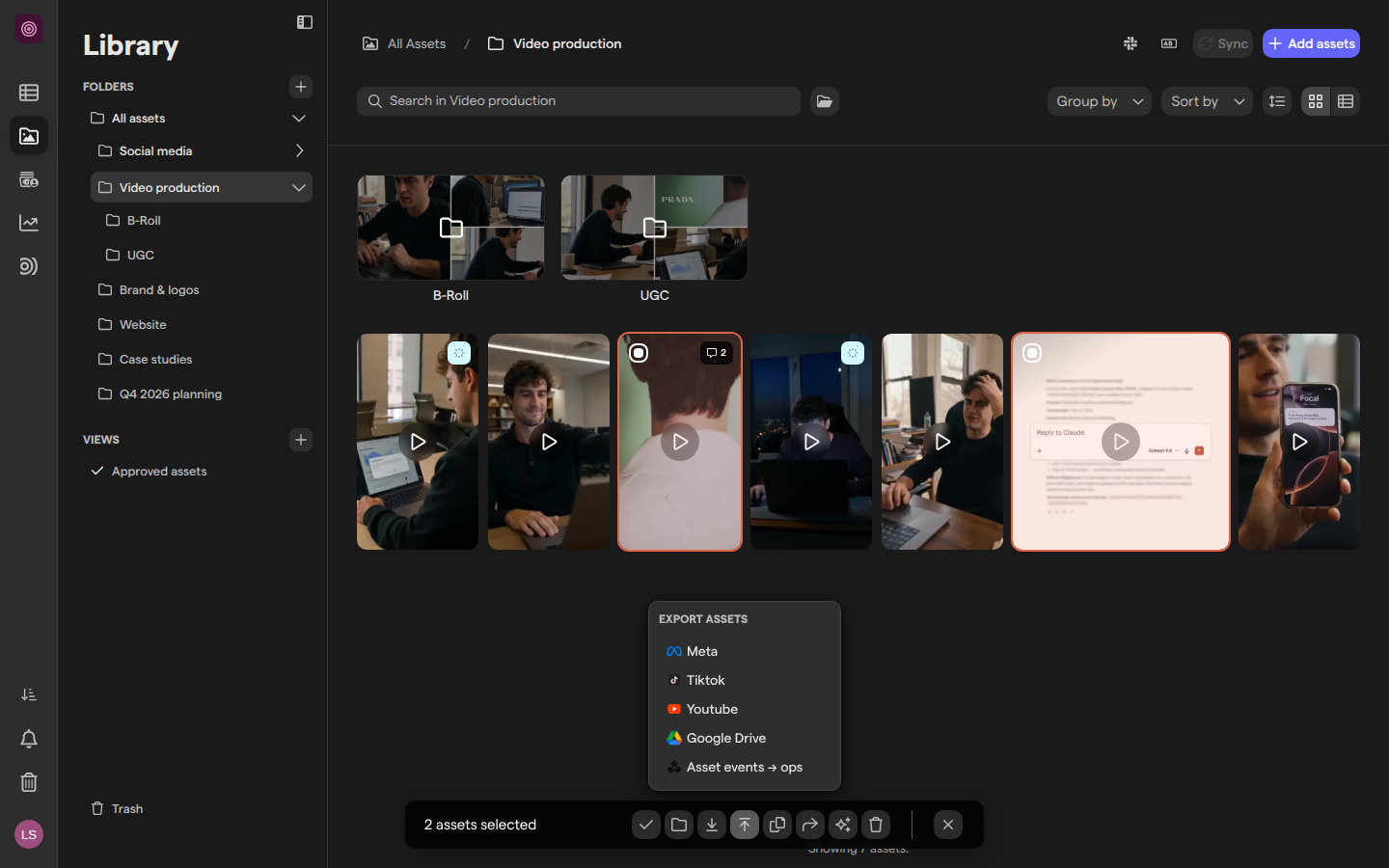
Task: Open the table view in left rail
Action: pyautogui.click(x=29, y=93)
